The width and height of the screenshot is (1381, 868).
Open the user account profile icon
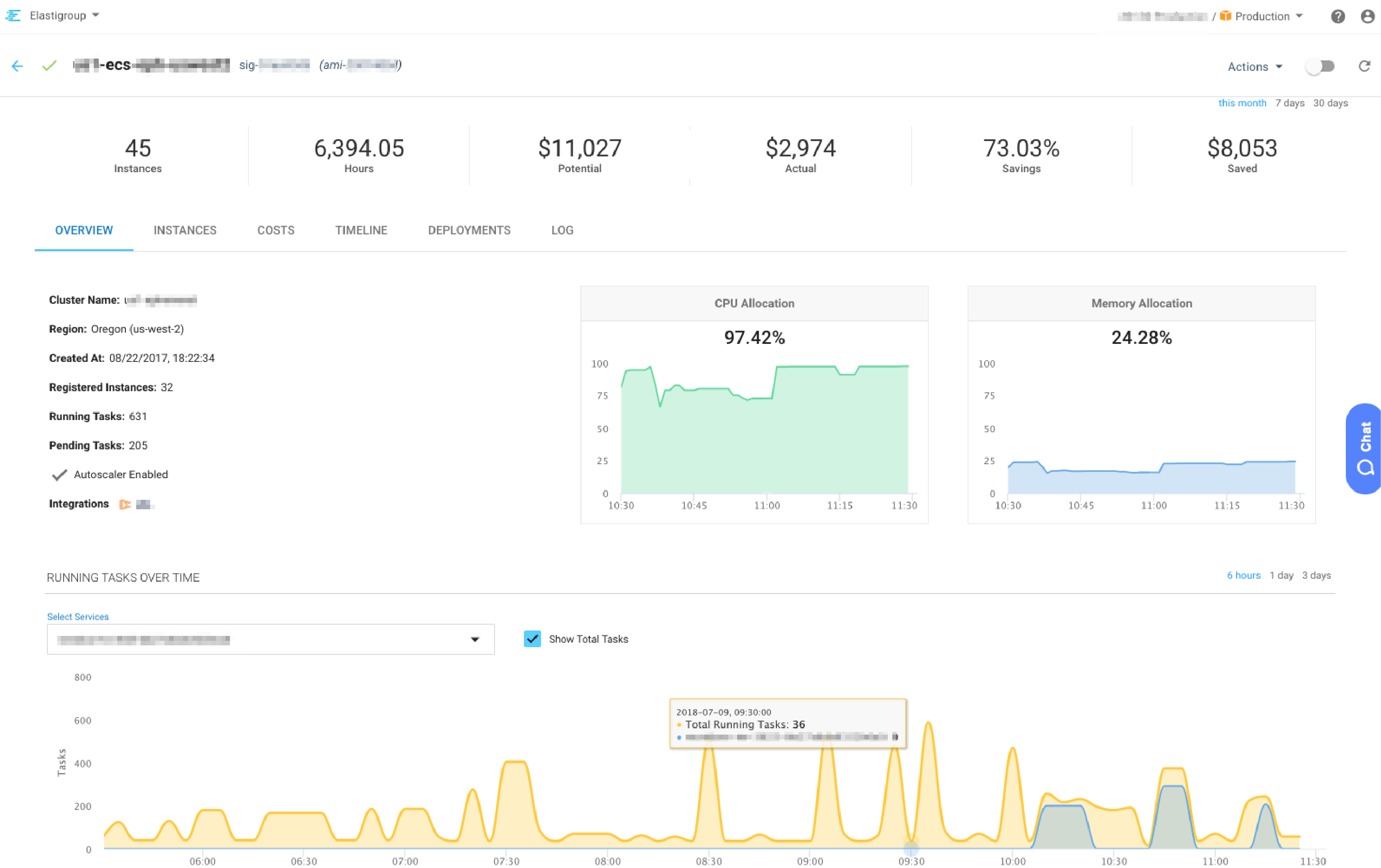(1367, 17)
